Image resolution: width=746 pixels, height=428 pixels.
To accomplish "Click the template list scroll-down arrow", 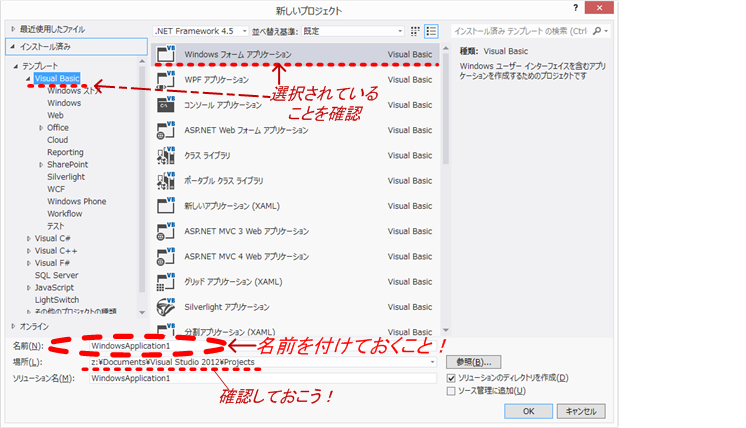I will (x=446, y=330).
